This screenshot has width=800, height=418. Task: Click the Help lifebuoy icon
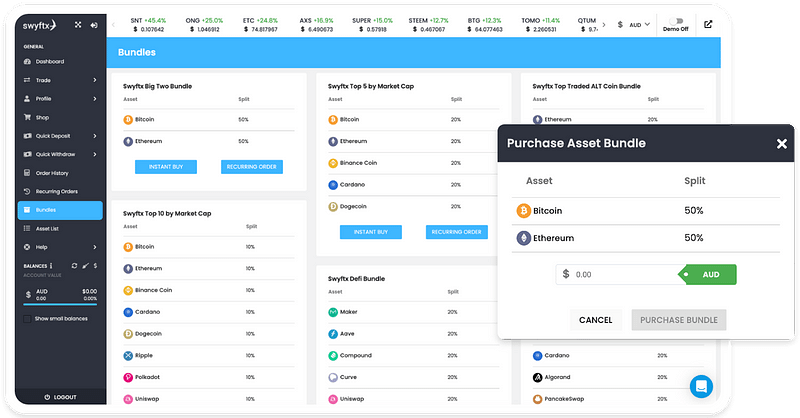27,247
